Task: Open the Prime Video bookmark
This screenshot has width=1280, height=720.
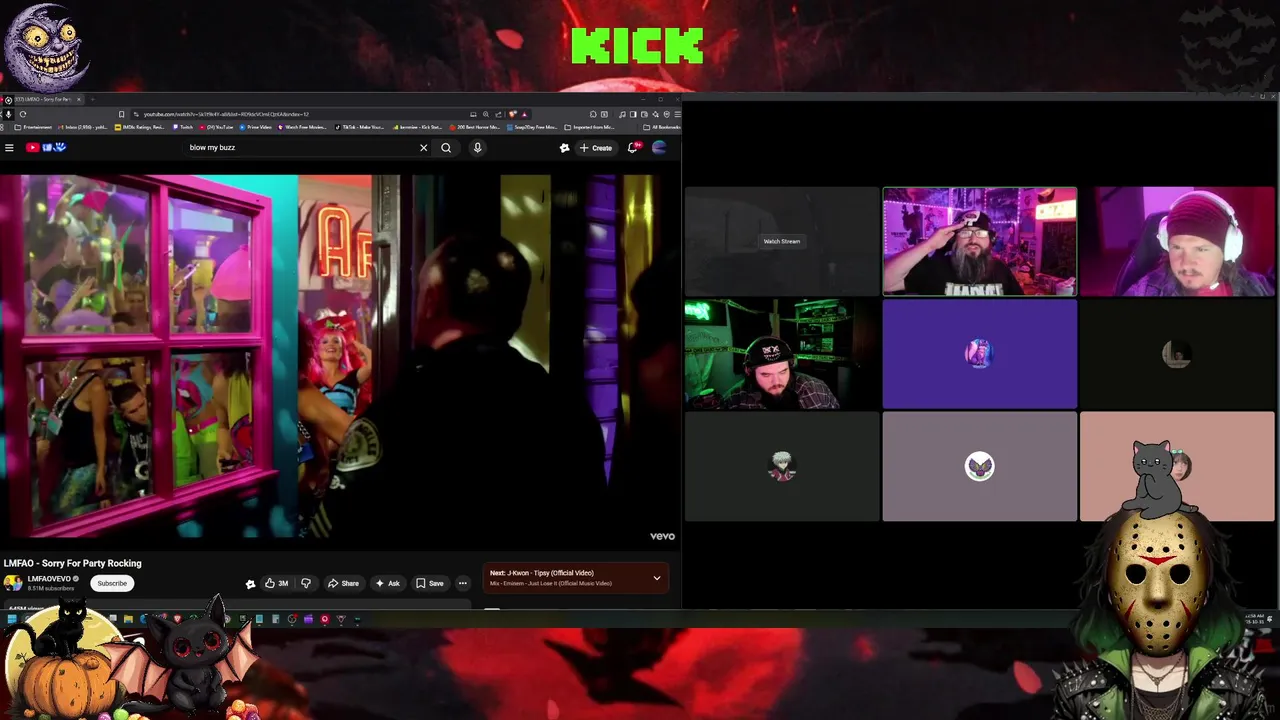Action: [x=254, y=127]
